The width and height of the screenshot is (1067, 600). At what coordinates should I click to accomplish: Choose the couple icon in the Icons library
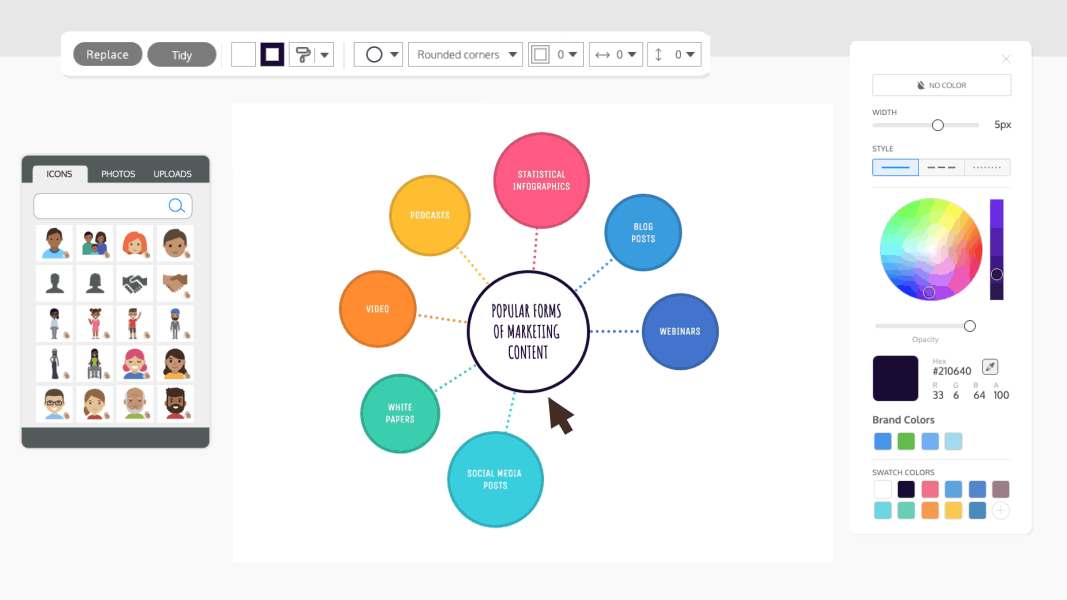[x=94, y=242]
